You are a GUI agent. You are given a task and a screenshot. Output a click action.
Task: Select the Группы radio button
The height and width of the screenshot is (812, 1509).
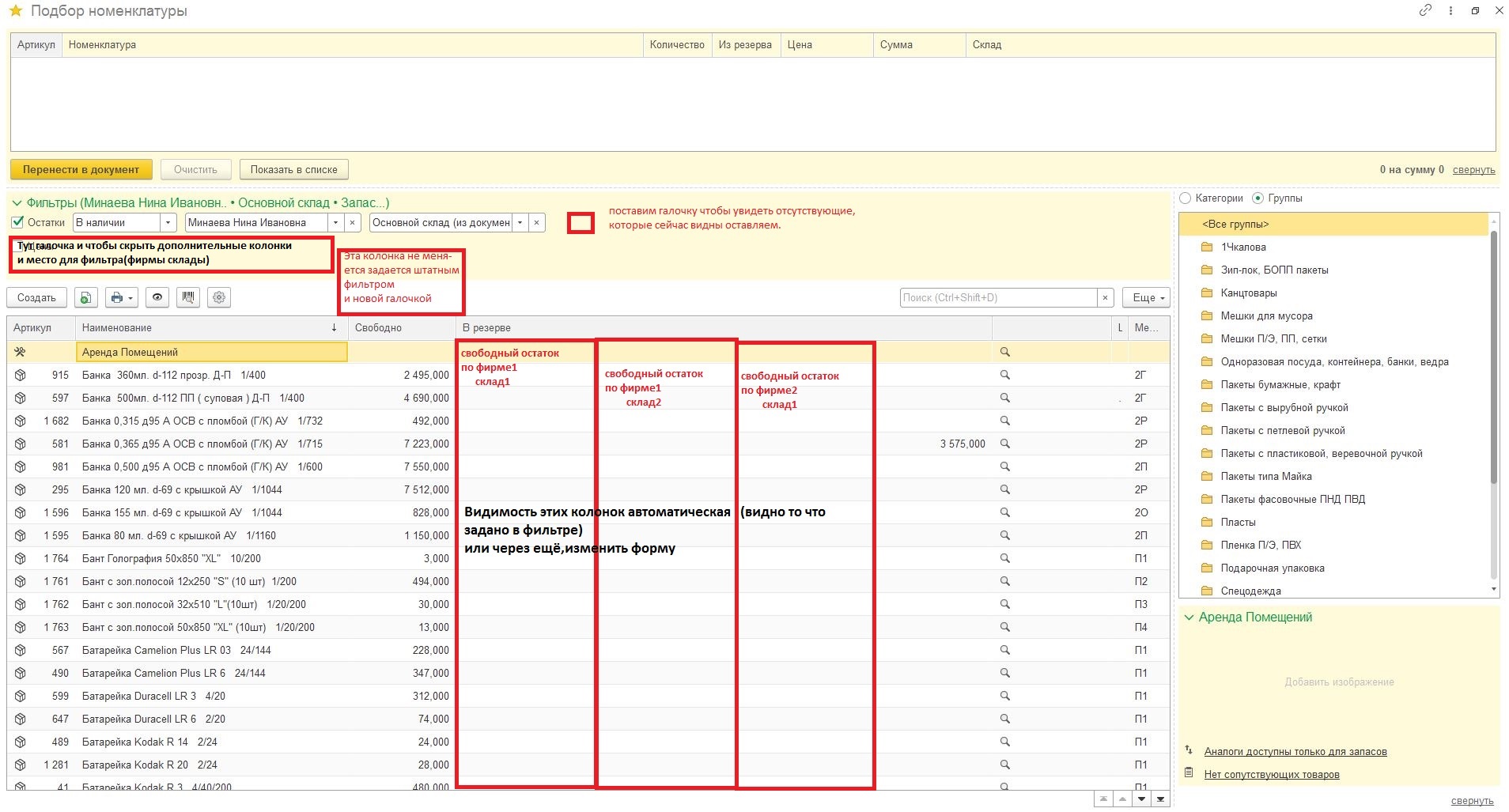(1258, 198)
